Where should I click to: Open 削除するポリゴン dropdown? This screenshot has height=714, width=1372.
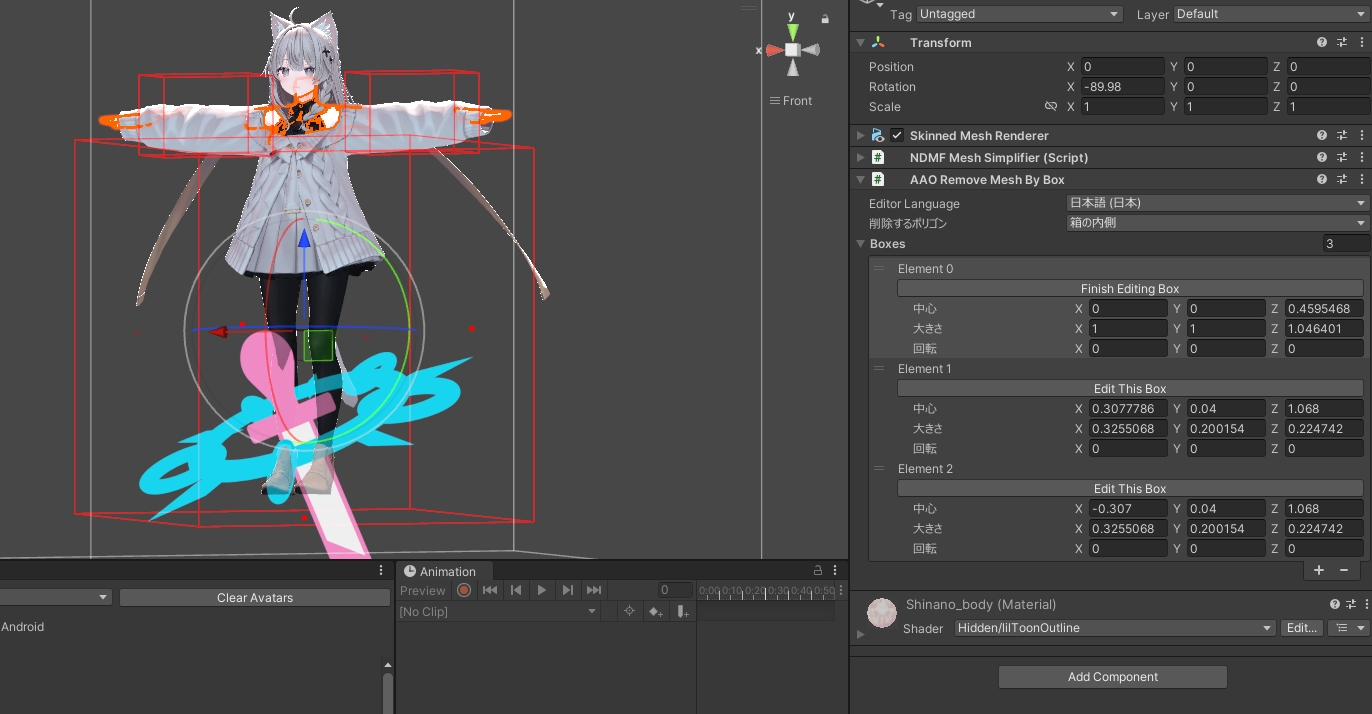[1218, 223]
